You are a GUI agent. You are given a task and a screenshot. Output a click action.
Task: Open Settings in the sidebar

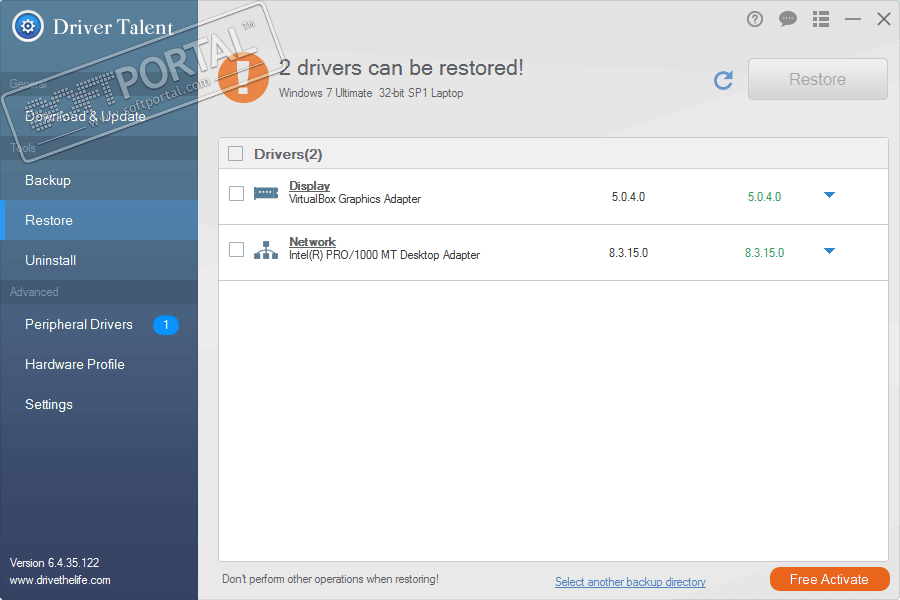click(99, 404)
